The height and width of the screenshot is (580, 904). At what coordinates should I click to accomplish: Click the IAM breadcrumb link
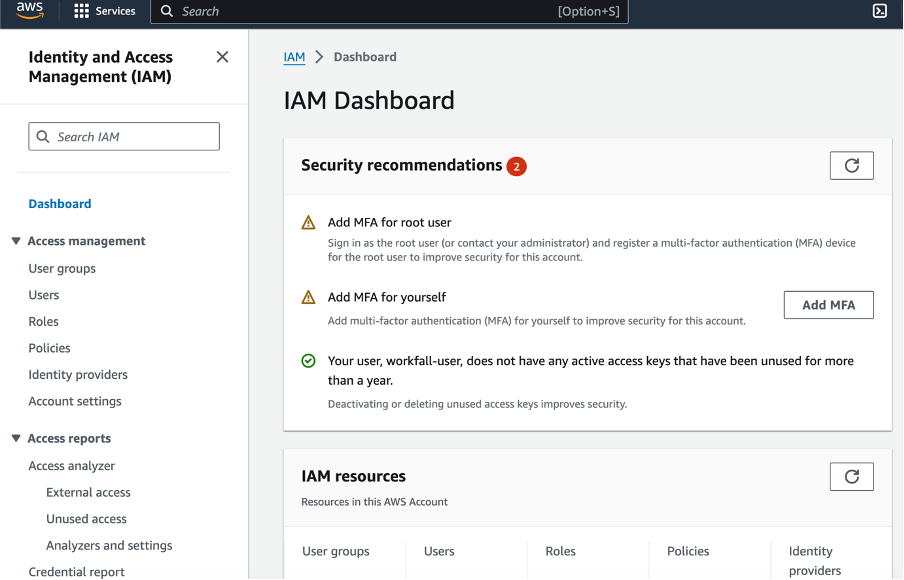click(294, 57)
